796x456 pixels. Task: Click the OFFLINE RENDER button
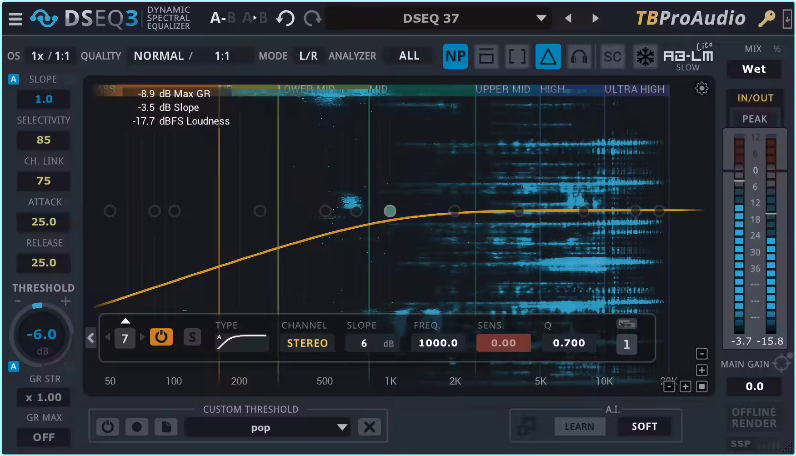pos(754,417)
